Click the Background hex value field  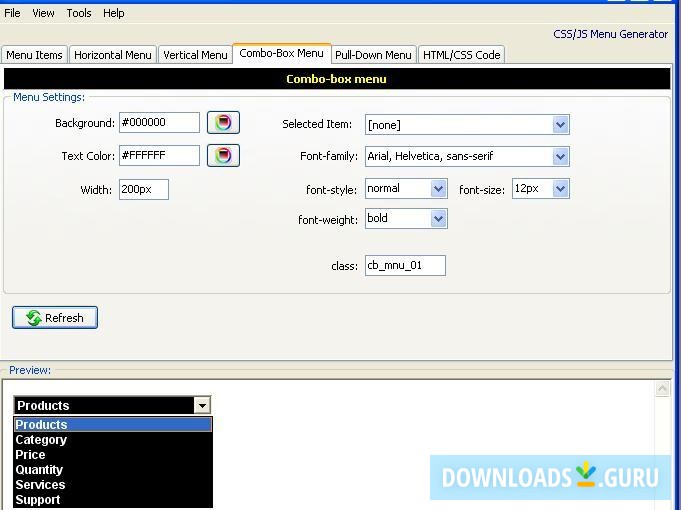tap(159, 123)
